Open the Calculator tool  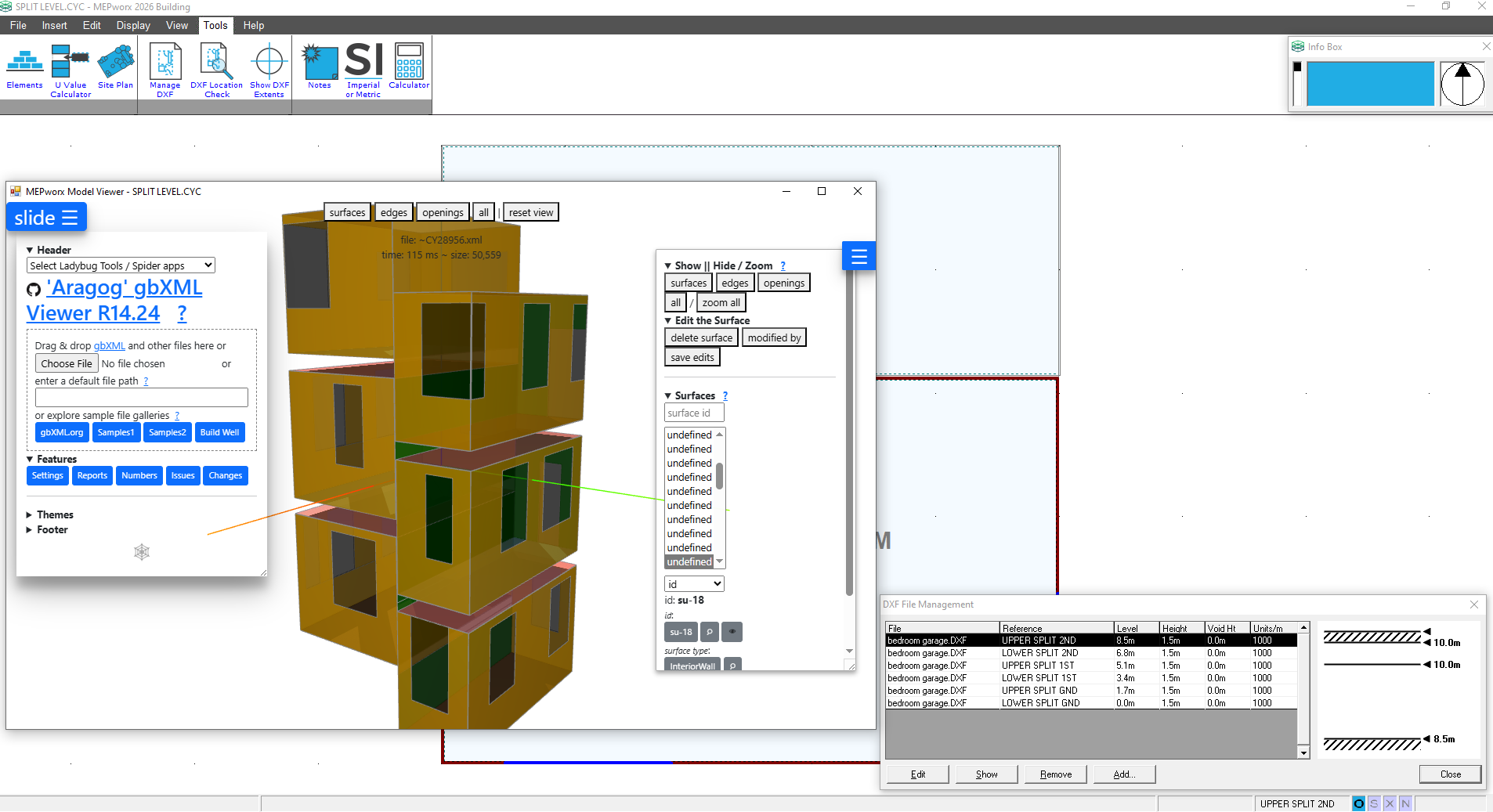pos(409,67)
